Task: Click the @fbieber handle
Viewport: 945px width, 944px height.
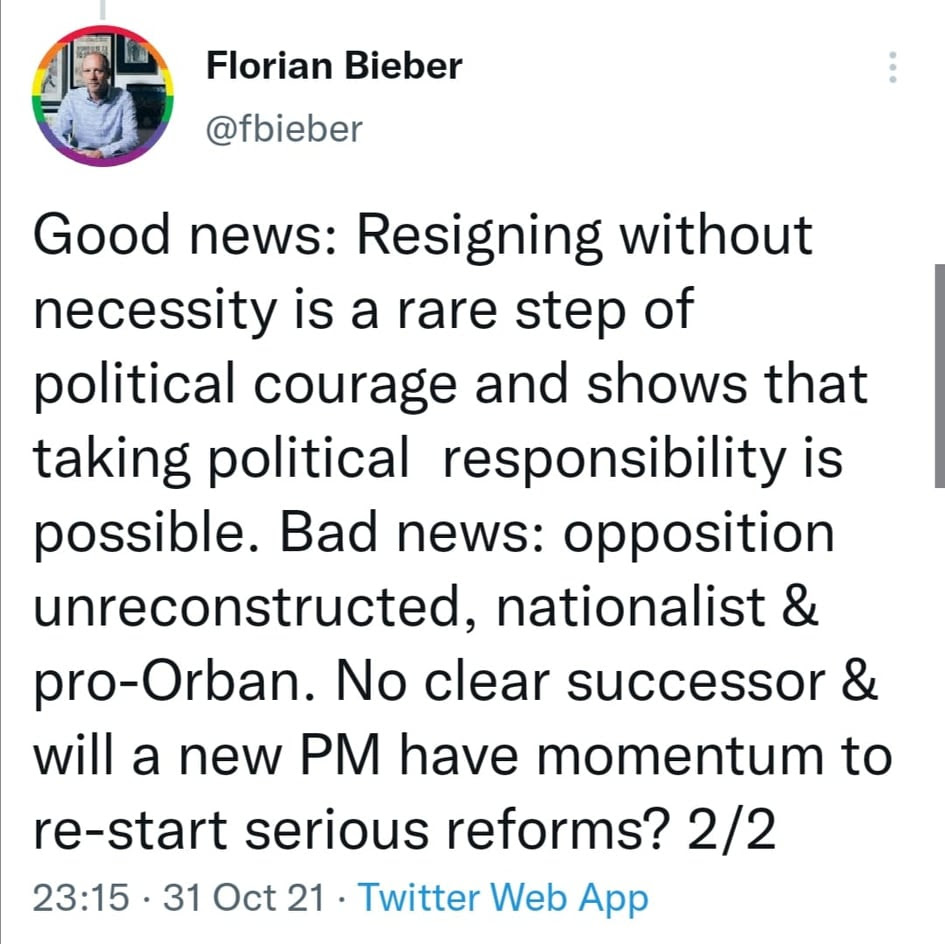Action: (283, 129)
